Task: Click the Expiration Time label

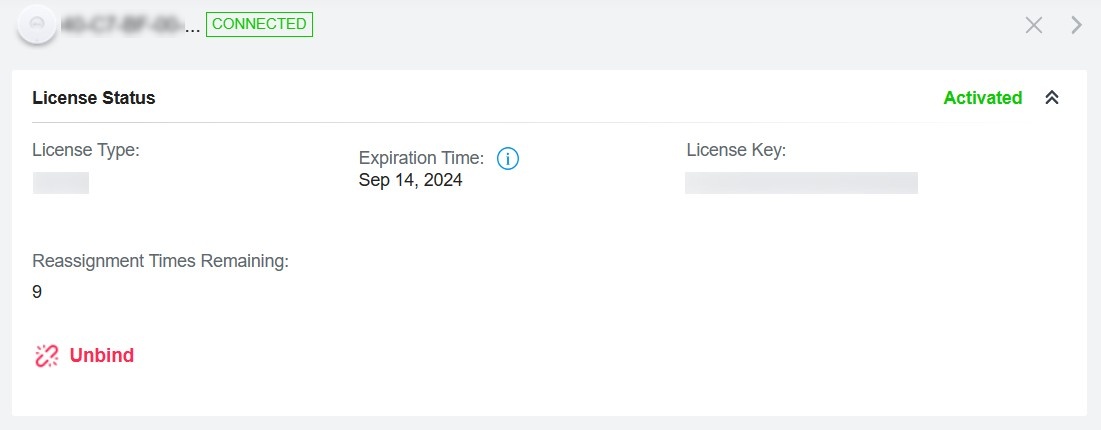Action: [421, 158]
